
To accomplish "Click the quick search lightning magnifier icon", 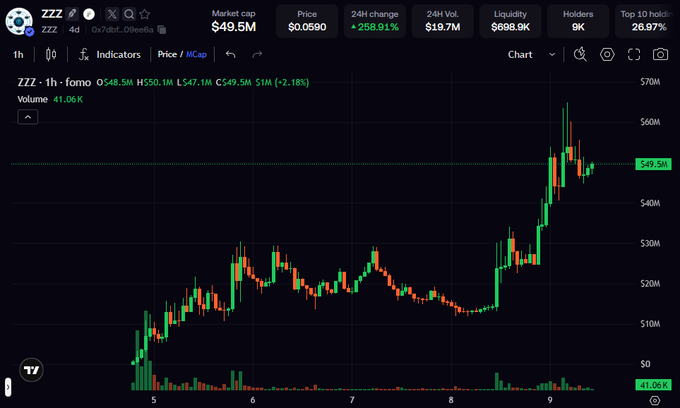I will coord(580,54).
